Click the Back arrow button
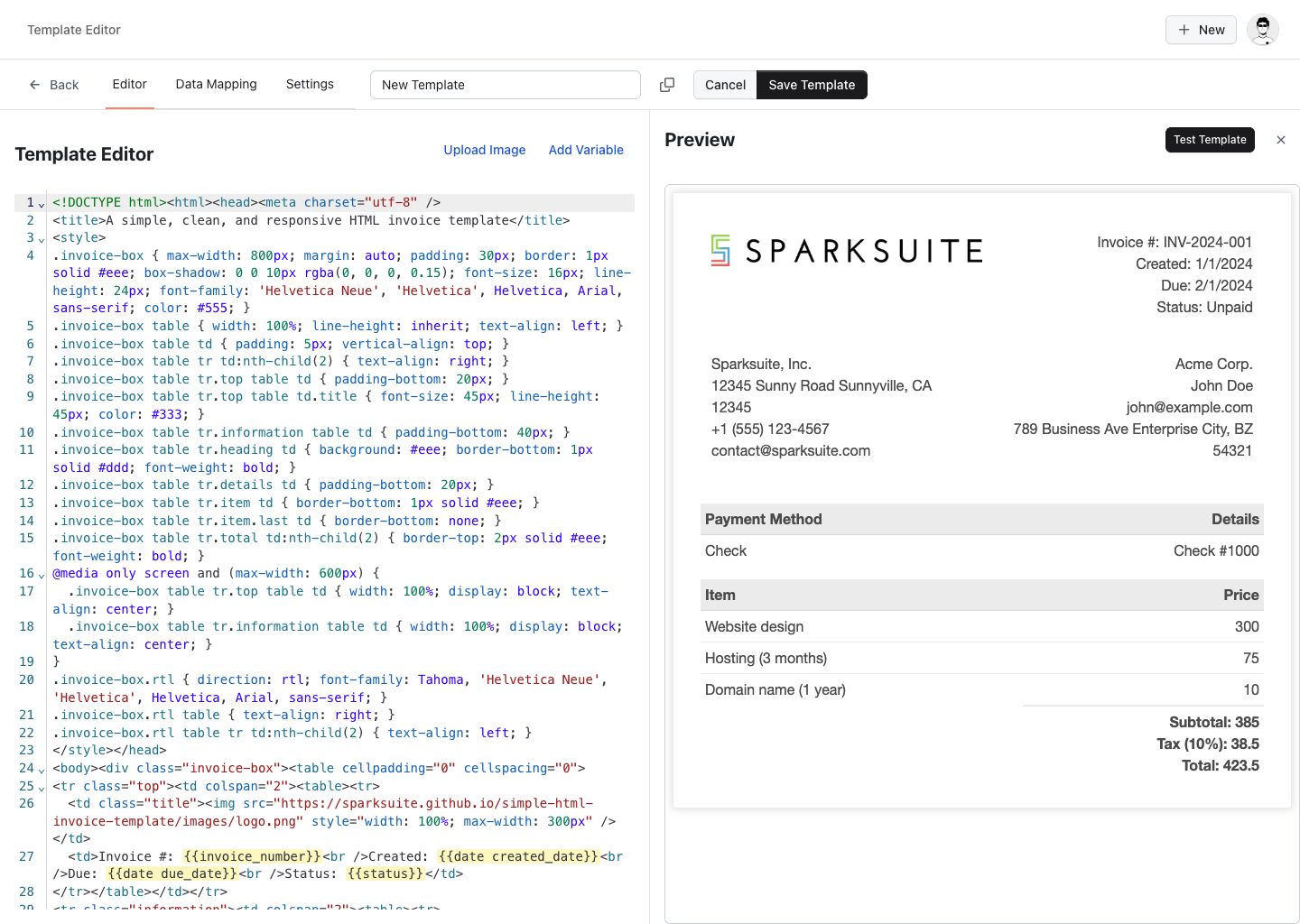Screen dimensions: 1300x924 54,85
